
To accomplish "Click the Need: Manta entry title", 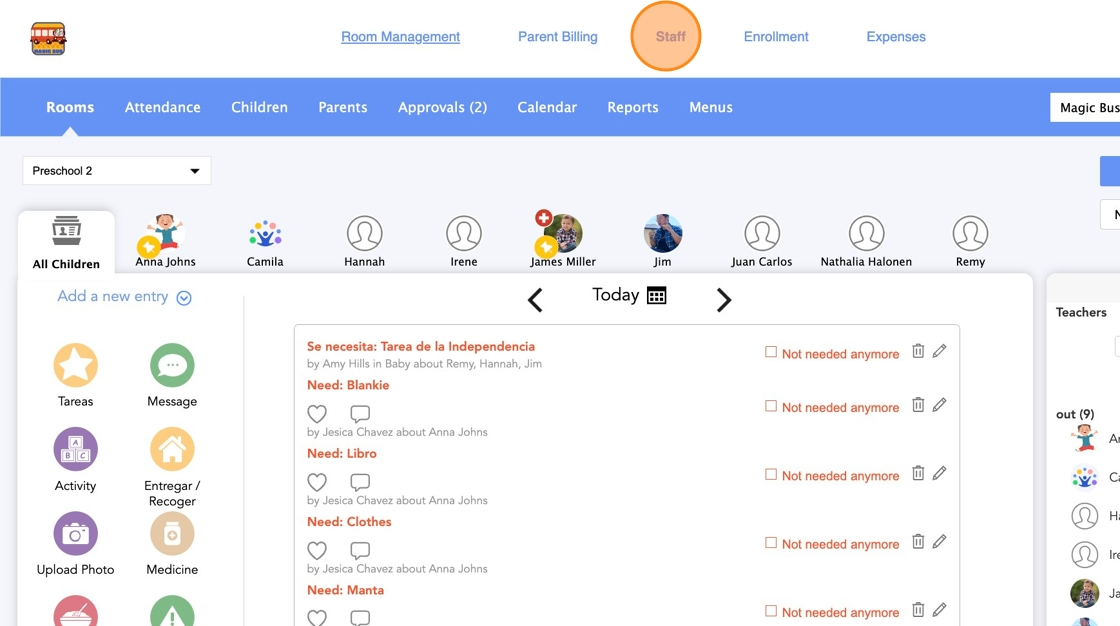I will 346,590.
